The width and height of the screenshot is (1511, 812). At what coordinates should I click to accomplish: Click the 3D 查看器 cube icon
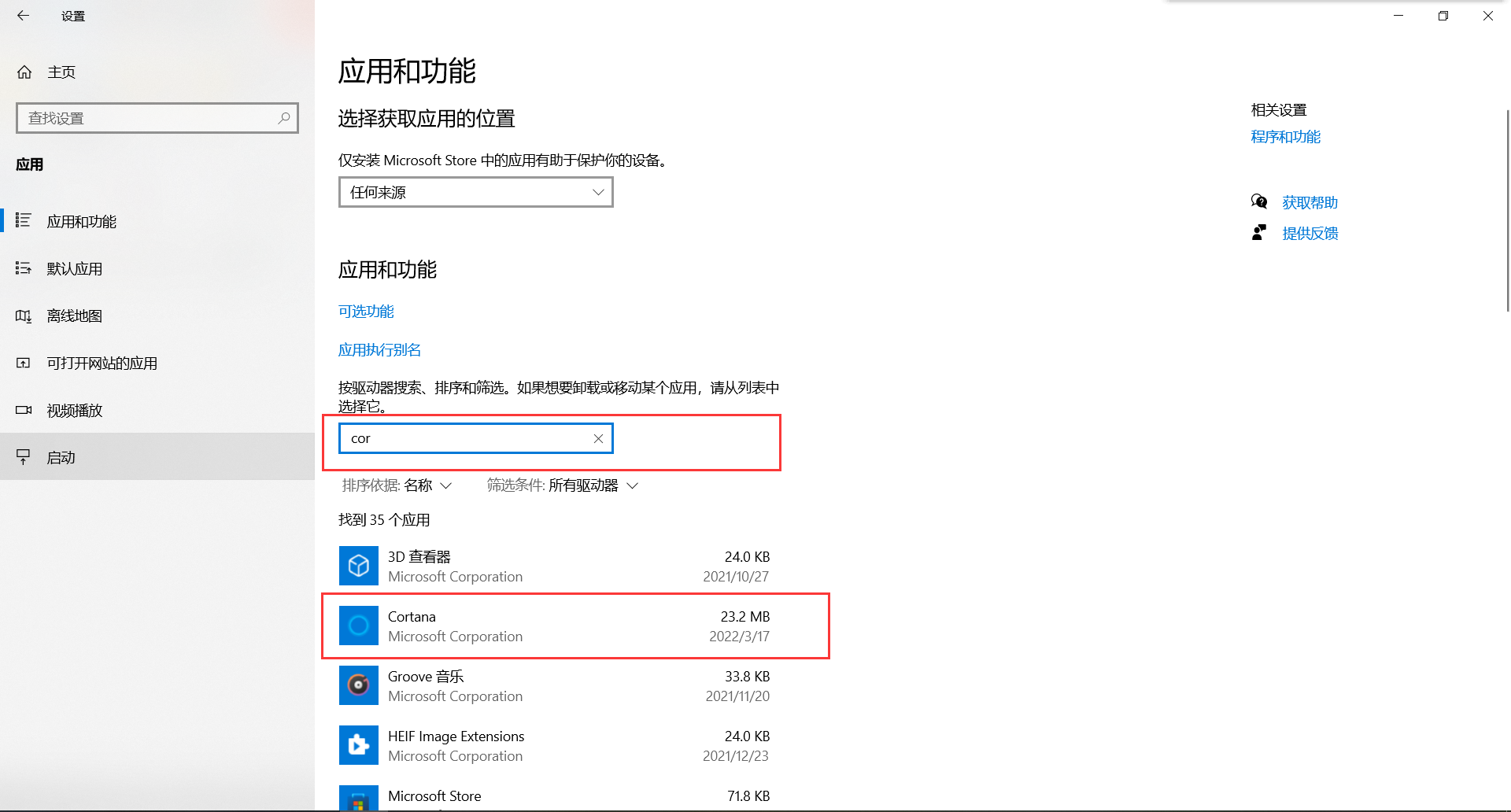pos(359,566)
